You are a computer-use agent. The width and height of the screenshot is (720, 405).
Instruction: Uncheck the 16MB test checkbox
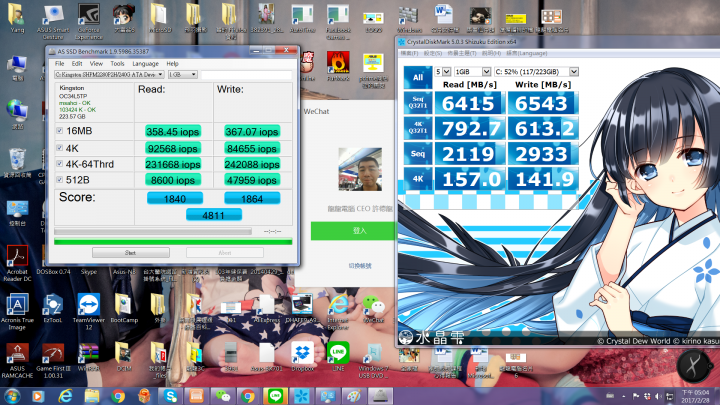(60, 131)
